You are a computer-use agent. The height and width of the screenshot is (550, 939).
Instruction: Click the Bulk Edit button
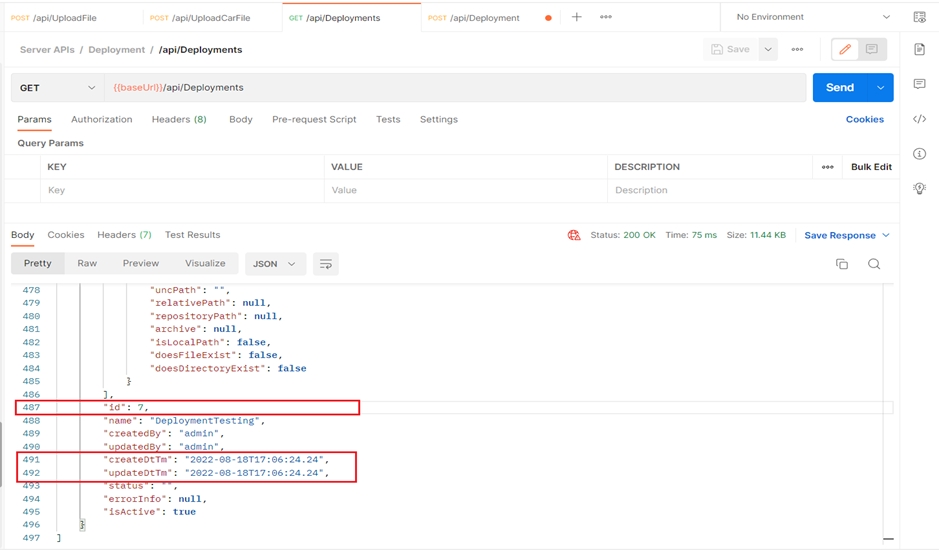pos(871,167)
